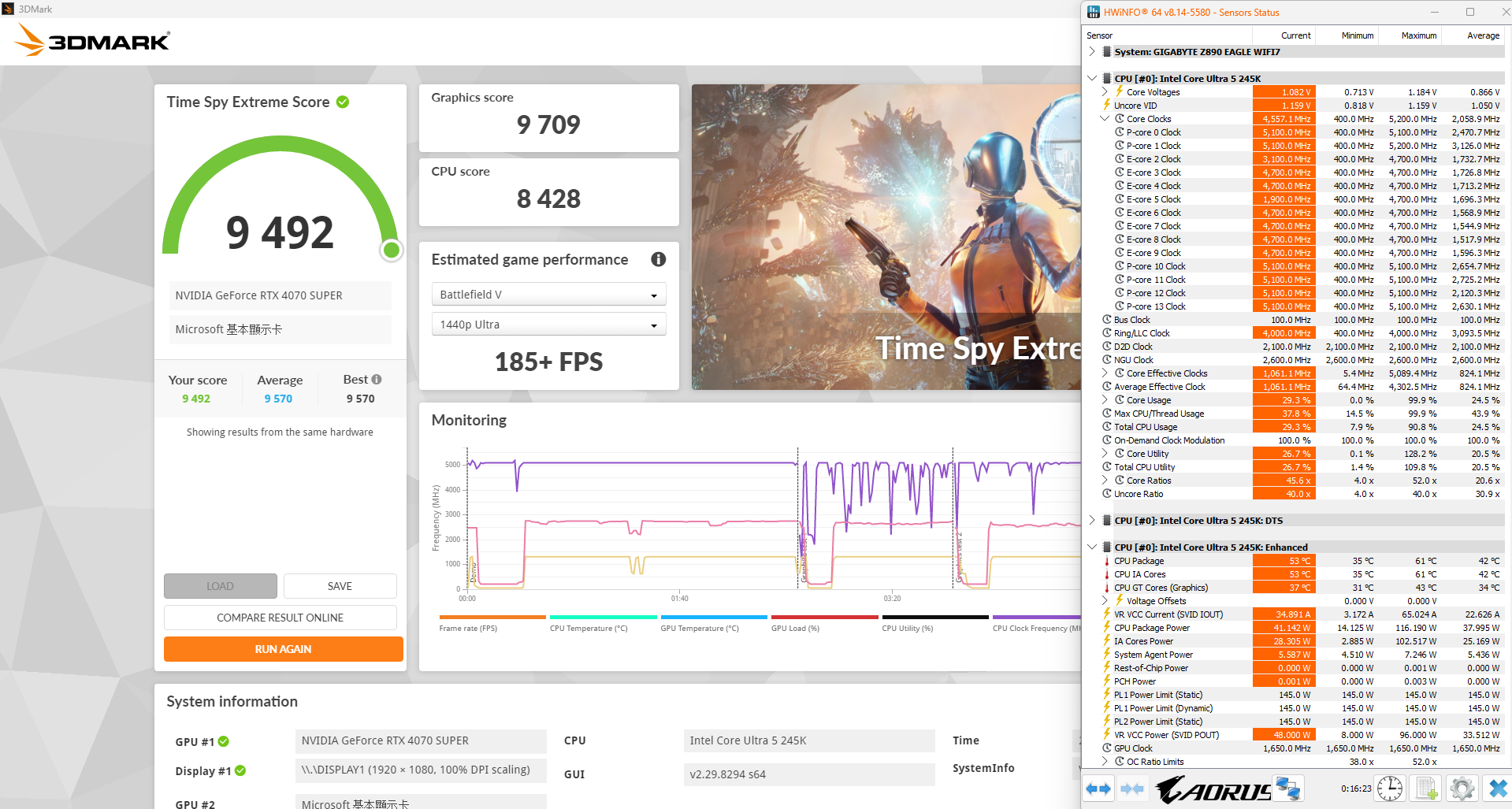
Task: Expand Voltage Offsets row
Action: 1105,601
